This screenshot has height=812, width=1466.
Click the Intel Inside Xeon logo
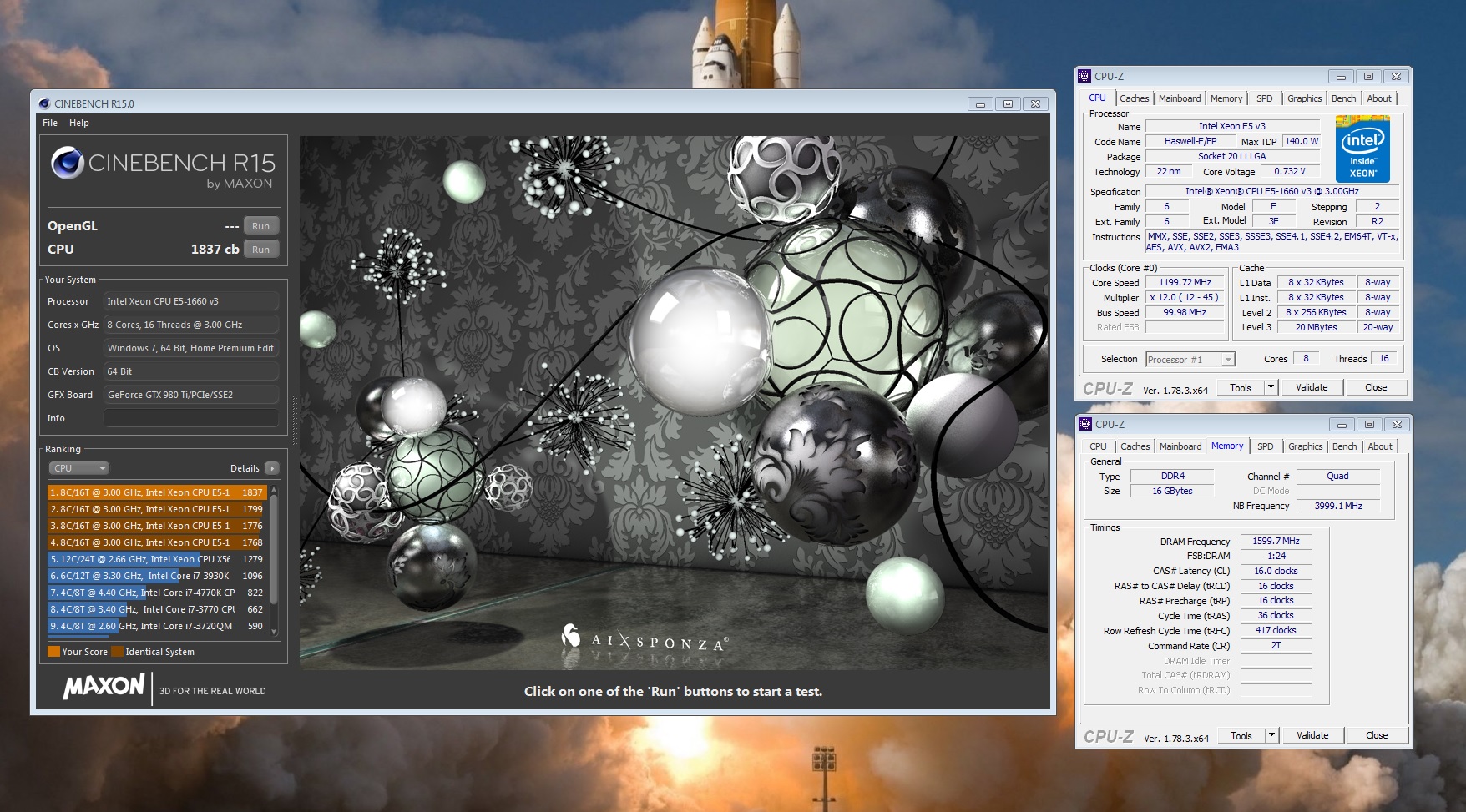coord(1362,149)
